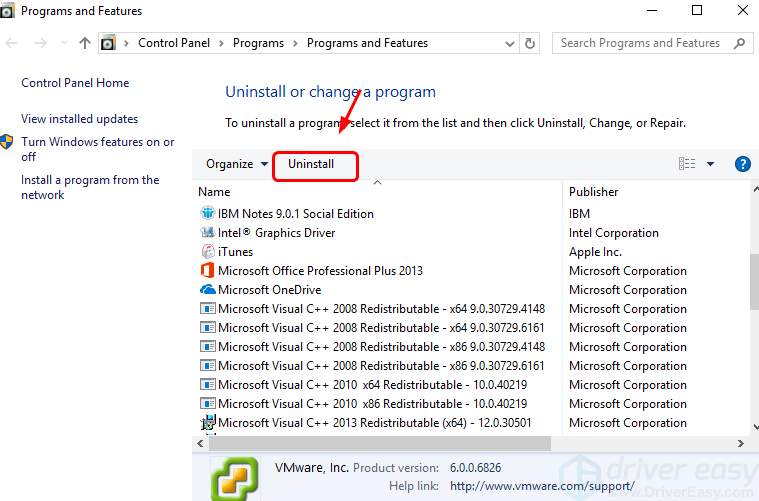Click icon of Visual C++ 2008 x86 9.0.30729.4148
This screenshot has width=759, height=501.
tap(208, 347)
